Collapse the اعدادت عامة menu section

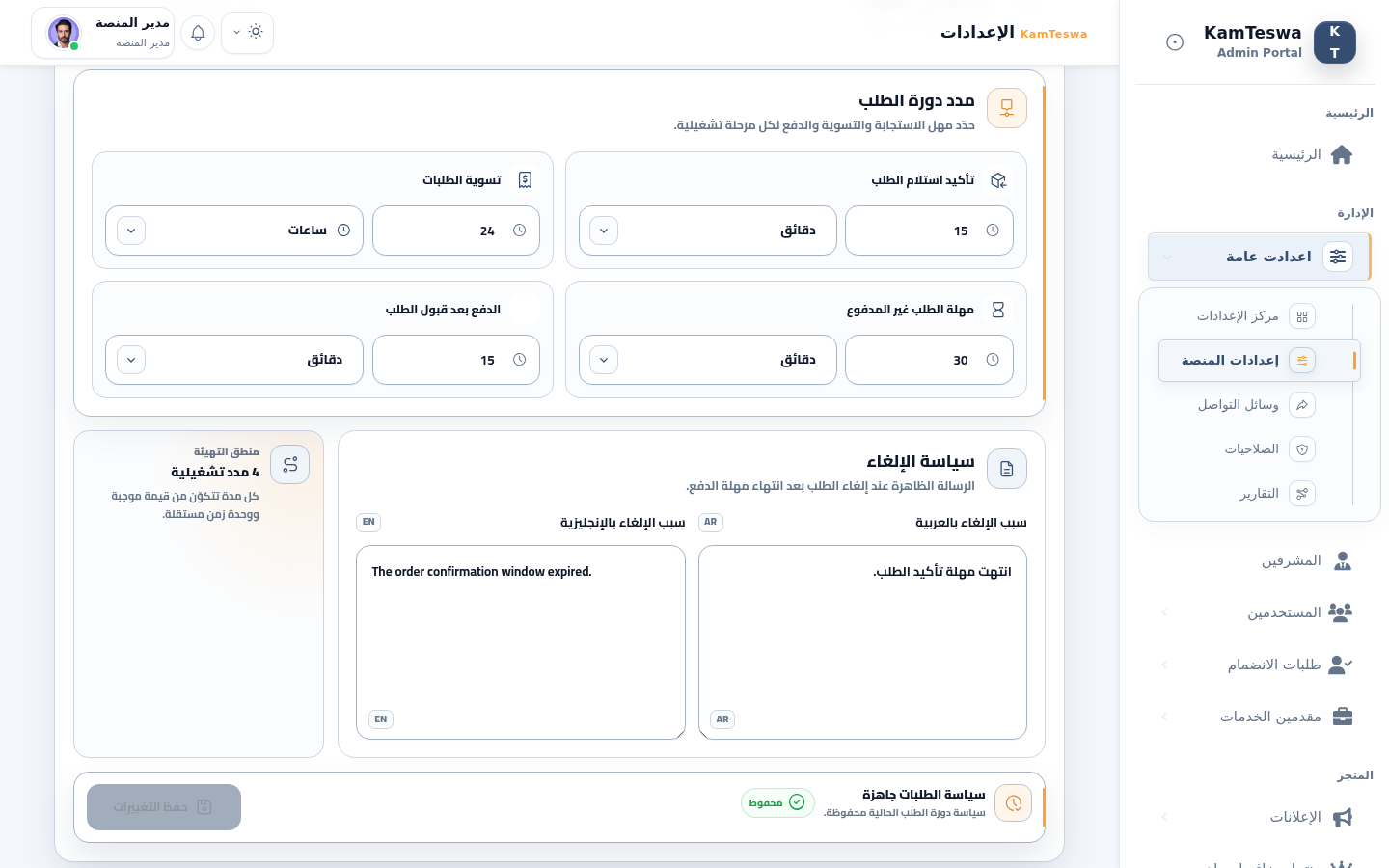1259,257
